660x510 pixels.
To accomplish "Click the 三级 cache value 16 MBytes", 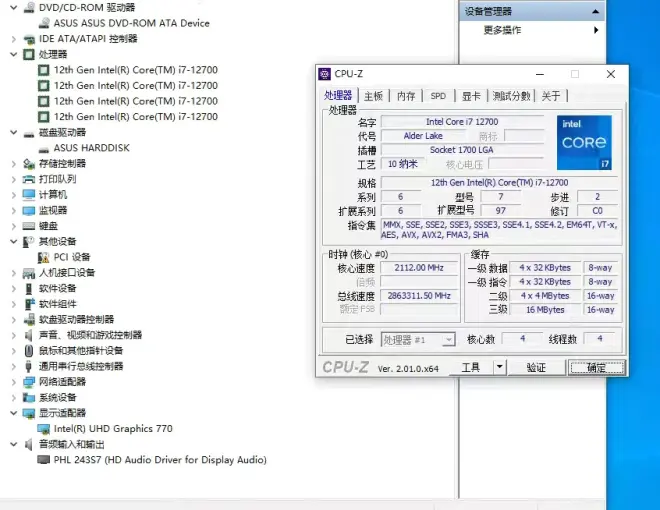I will tap(545, 310).
